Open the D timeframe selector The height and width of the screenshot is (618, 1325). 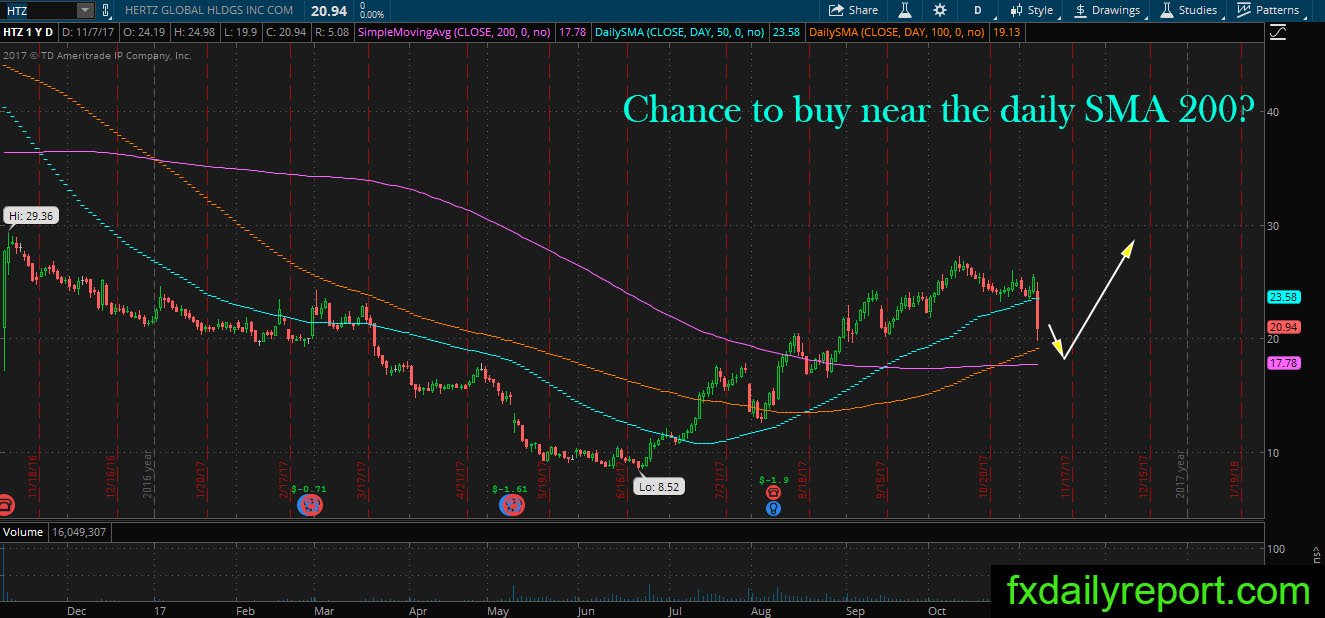tap(977, 10)
